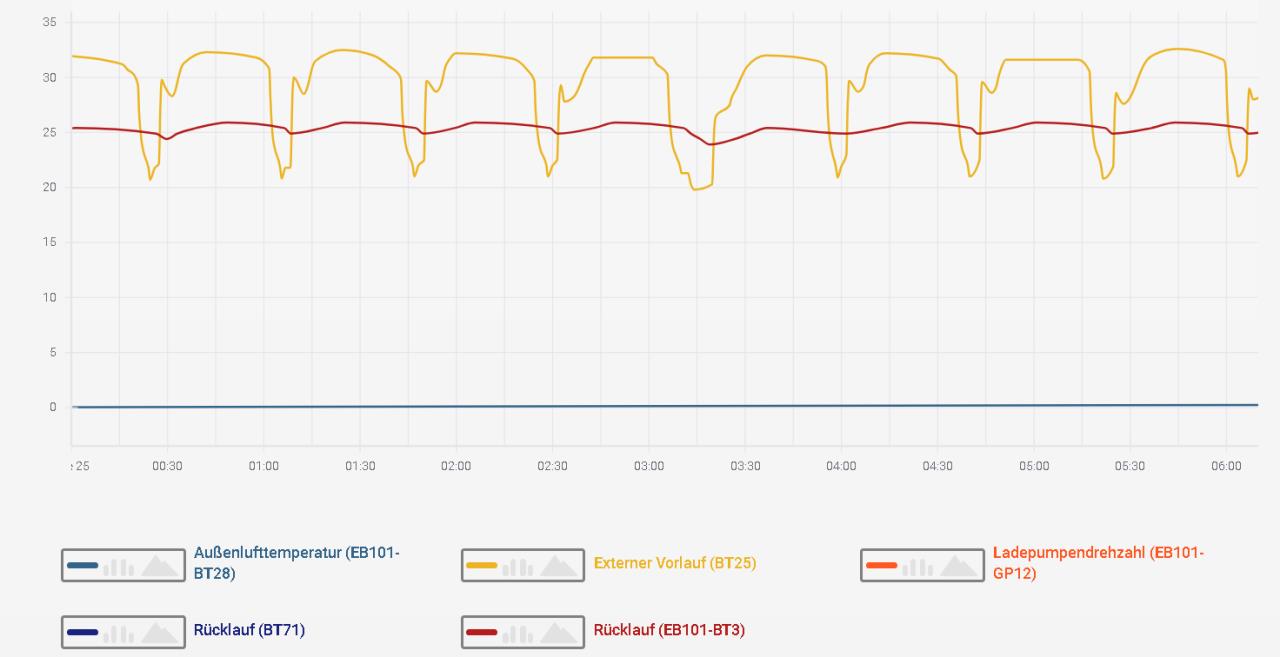Click the 05:30 time axis label
This screenshot has height=657, width=1280.
coord(1129,466)
